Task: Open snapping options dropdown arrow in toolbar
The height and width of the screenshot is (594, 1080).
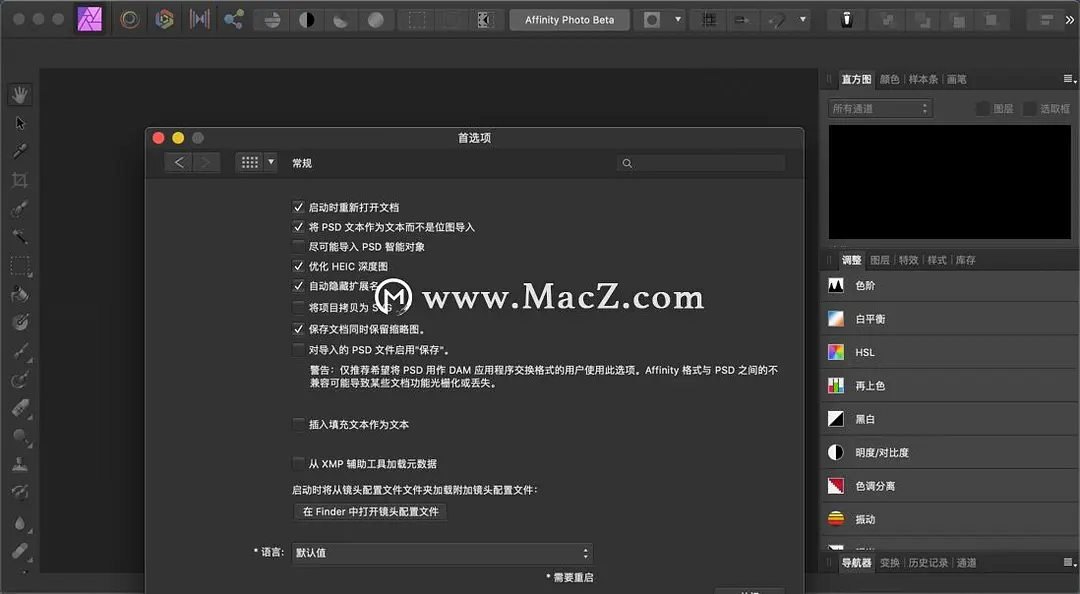Action: pyautogui.click(x=802, y=20)
